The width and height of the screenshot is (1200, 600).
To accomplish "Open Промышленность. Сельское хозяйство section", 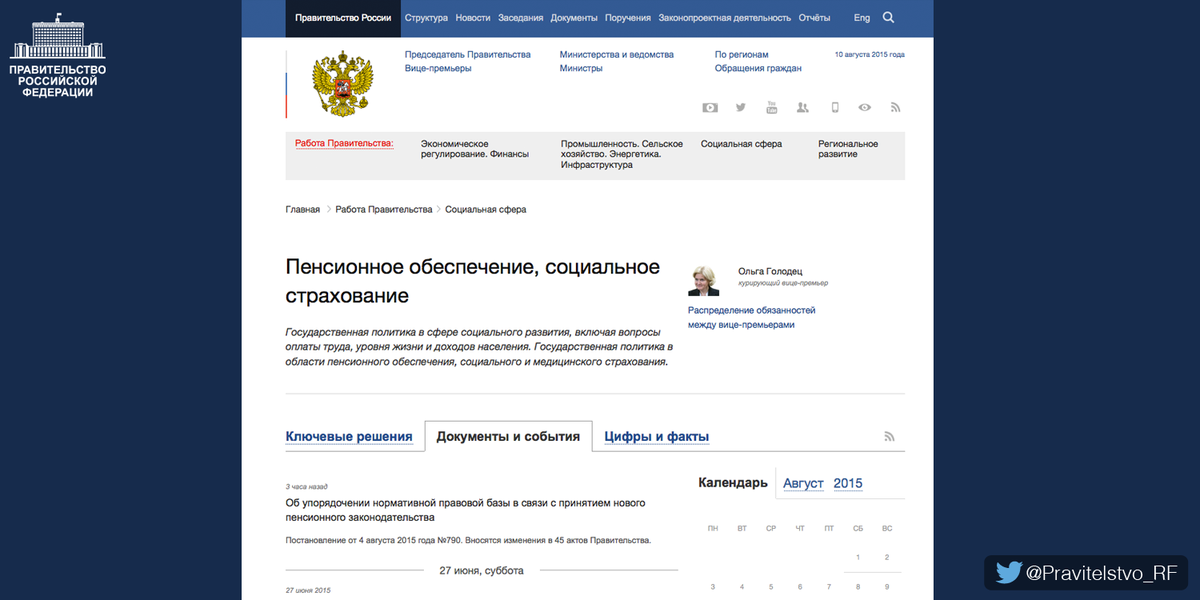I will click(x=622, y=154).
